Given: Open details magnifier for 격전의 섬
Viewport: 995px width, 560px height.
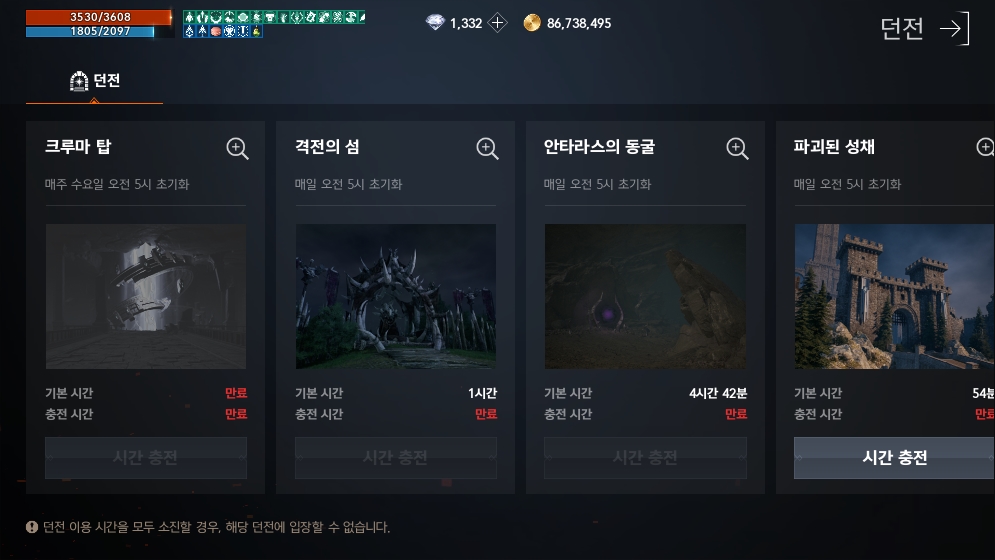Looking at the screenshot, I should (x=487, y=149).
